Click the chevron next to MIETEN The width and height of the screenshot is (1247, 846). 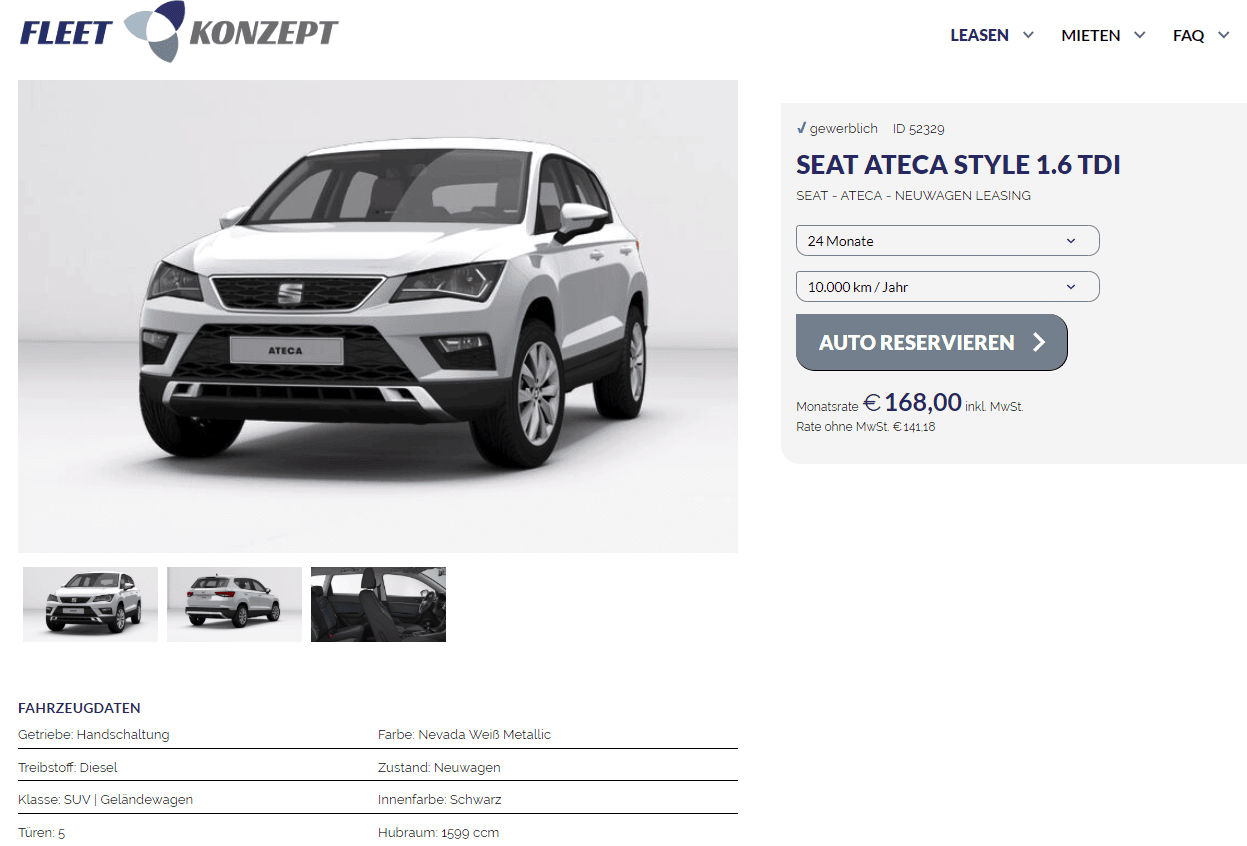point(1139,35)
